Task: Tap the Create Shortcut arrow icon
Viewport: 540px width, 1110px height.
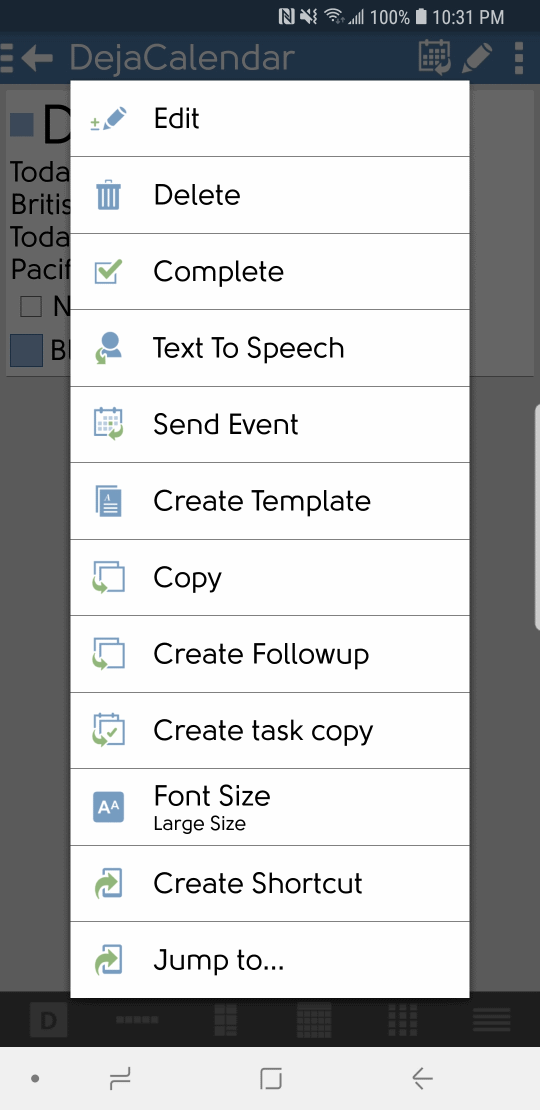Action: (x=108, y=883)
